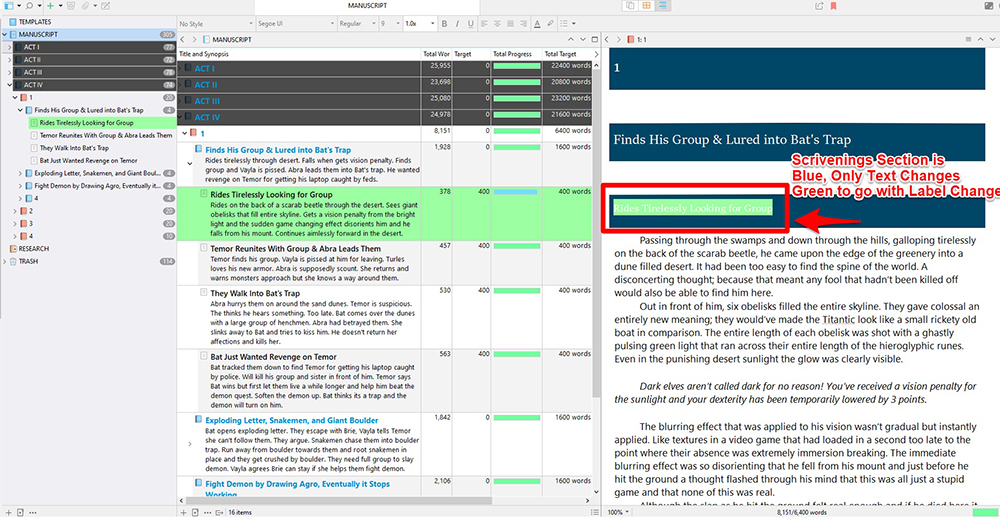This screenshot has width=1000, height=523.
Task: Click outliner header next document arrow
Action: pos(582,40)
